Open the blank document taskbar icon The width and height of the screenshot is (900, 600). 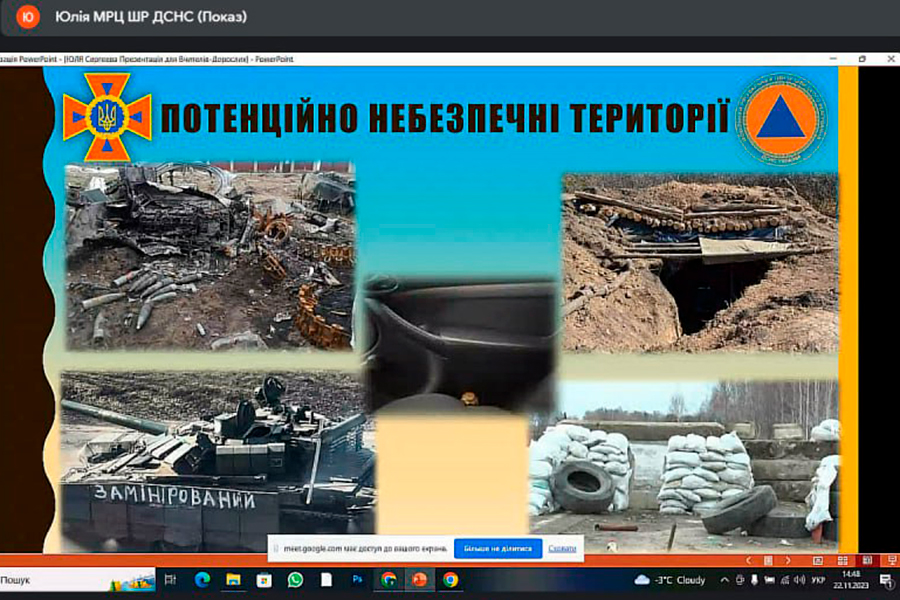(326, 580)
